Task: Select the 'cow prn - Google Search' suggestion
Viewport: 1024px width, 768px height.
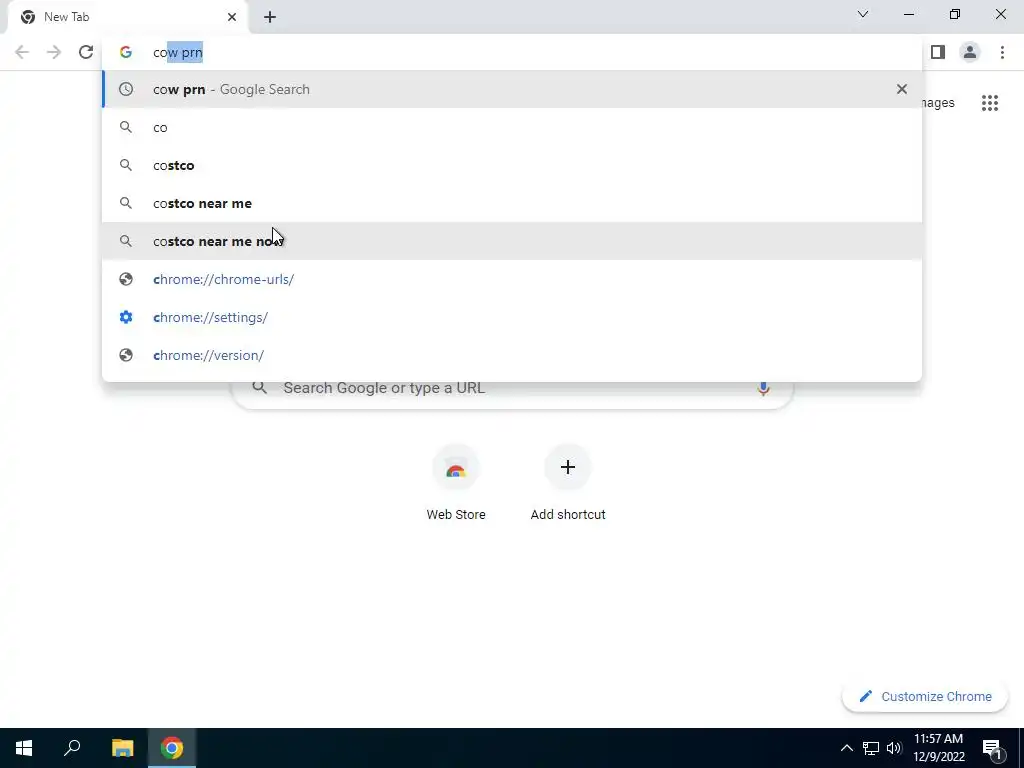Action: pyautogui.click(x=513, y=89)
